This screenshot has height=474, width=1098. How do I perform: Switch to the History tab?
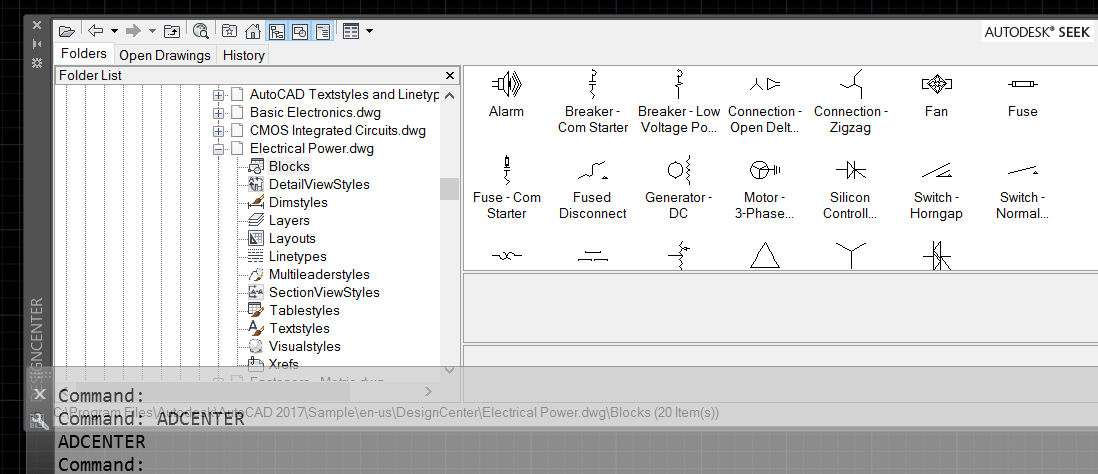pyautogui.click(x=244, y=55)
